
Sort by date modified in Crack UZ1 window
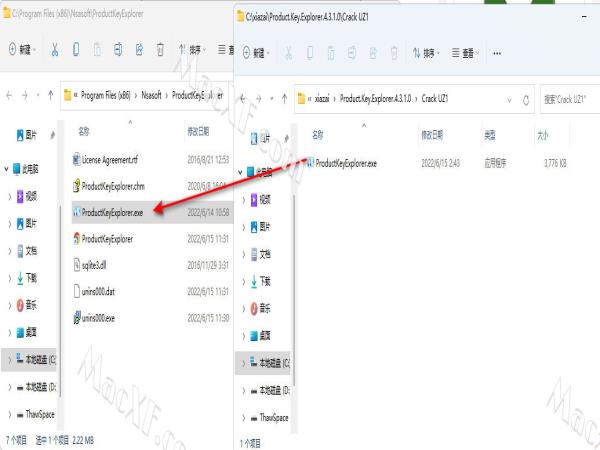point(432,135)
